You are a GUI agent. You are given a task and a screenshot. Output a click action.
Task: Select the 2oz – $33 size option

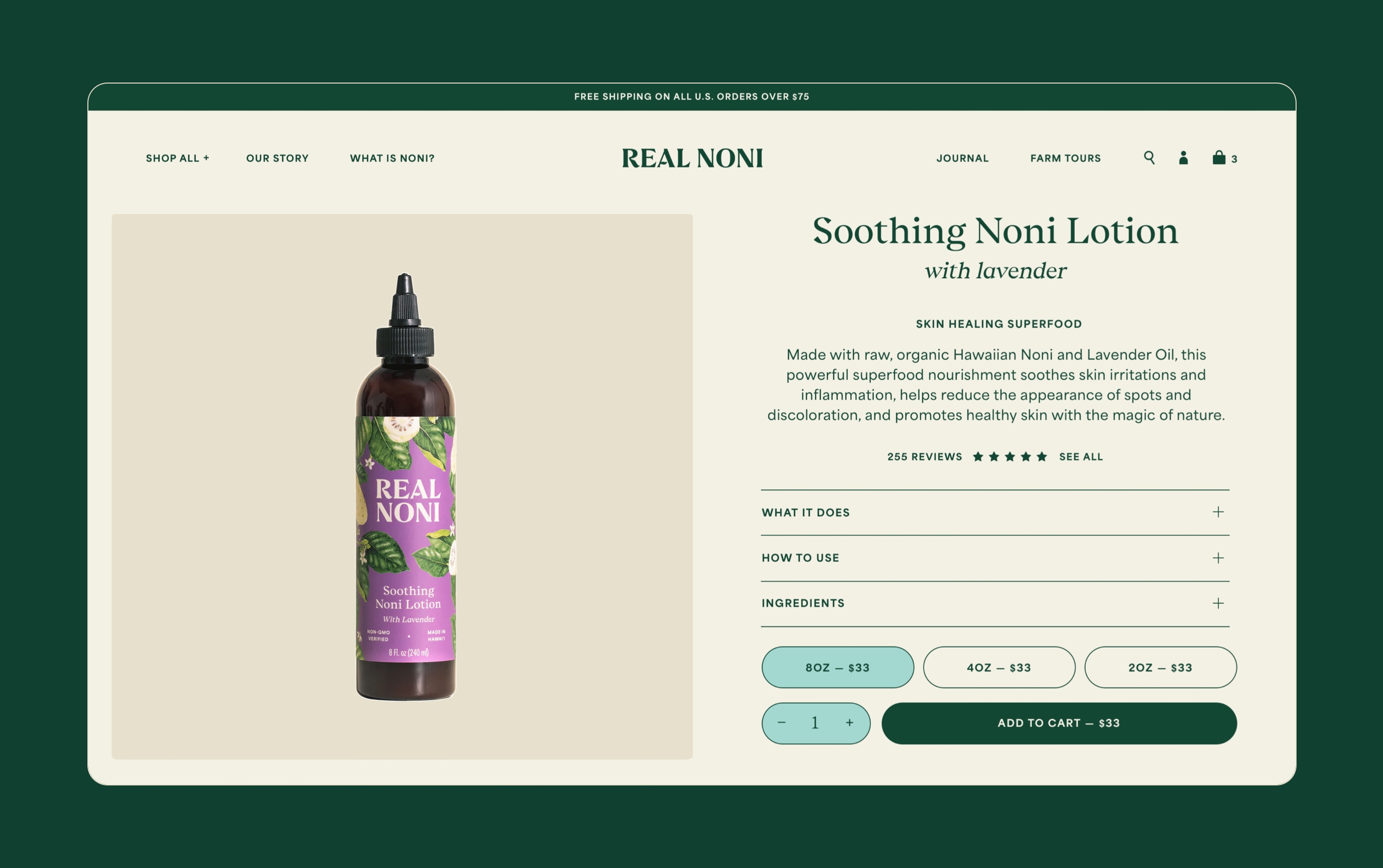tap(1160, 667)
